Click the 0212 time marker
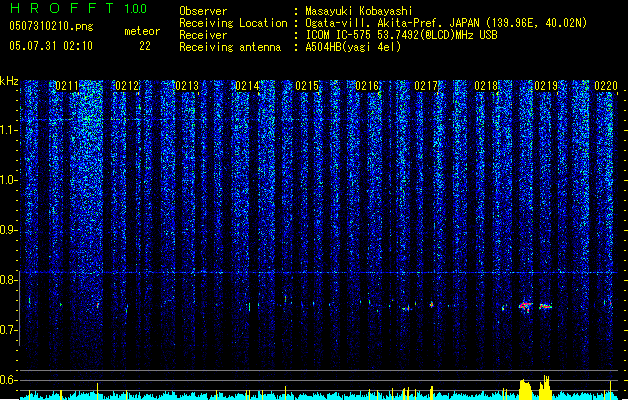 pos(127,86)
